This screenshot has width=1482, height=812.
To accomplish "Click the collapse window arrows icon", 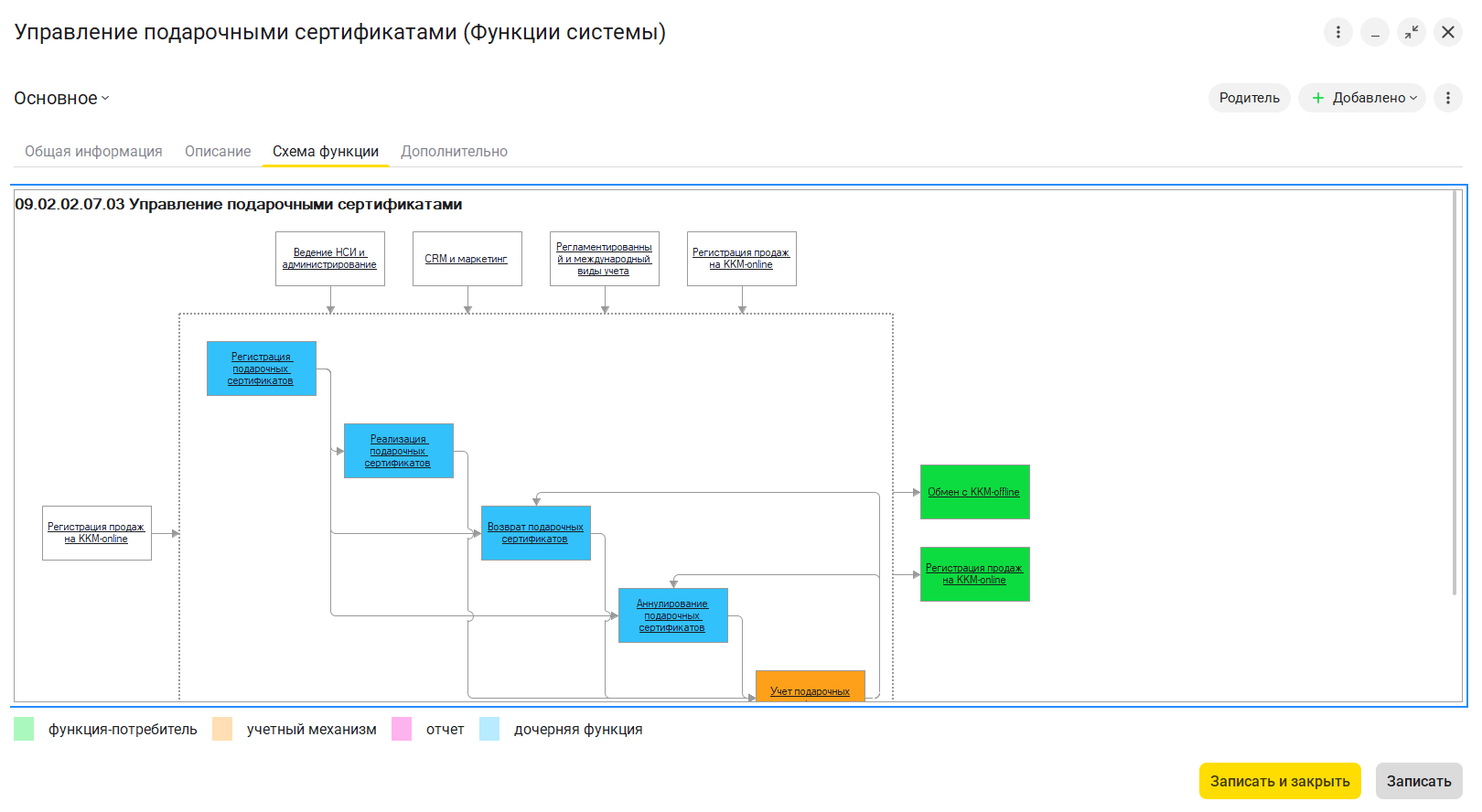I will pyautogui.click(x=1412, y=32).
